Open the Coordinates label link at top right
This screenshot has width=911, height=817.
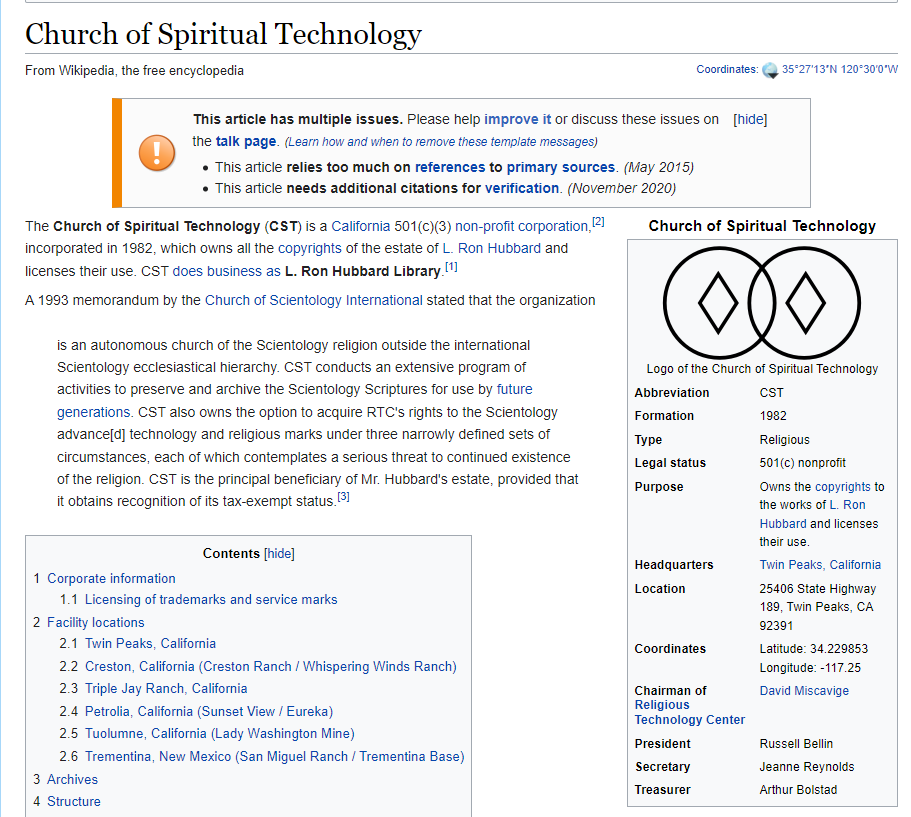727,69
